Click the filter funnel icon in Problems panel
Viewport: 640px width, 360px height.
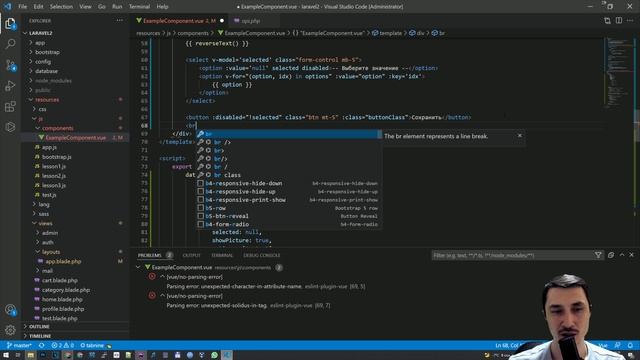(x=598, y=255)
